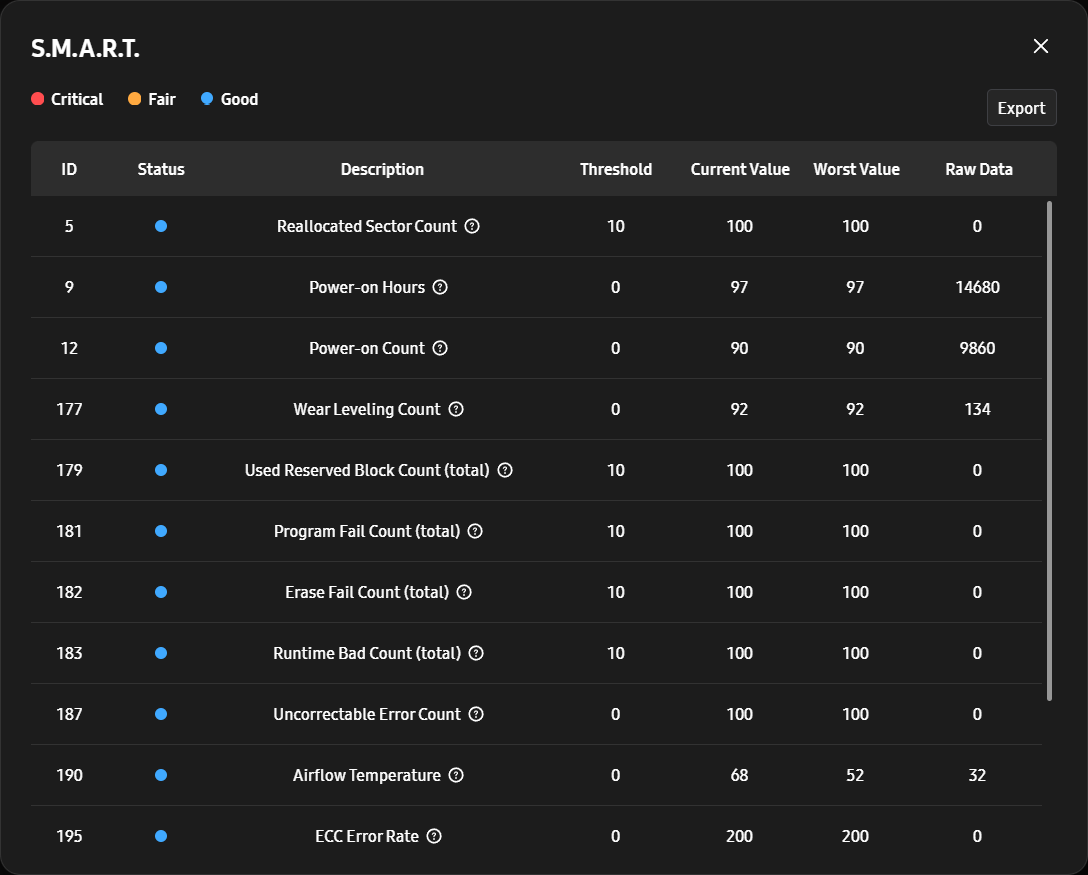Click the status dot for ID 177
1088x875 pixels.
(x=161, y=409)
